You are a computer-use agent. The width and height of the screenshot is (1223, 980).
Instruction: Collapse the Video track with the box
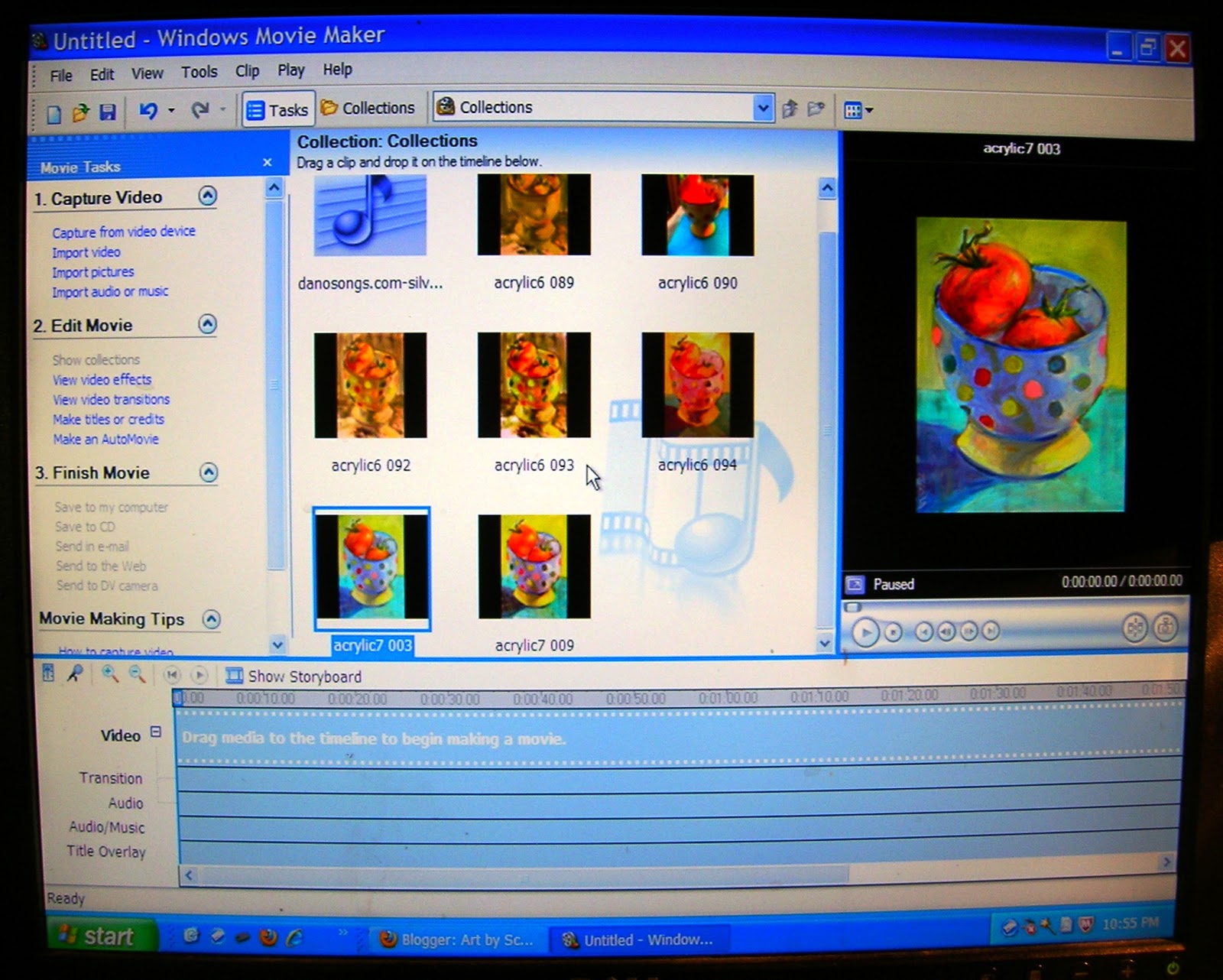click(156, 732)
